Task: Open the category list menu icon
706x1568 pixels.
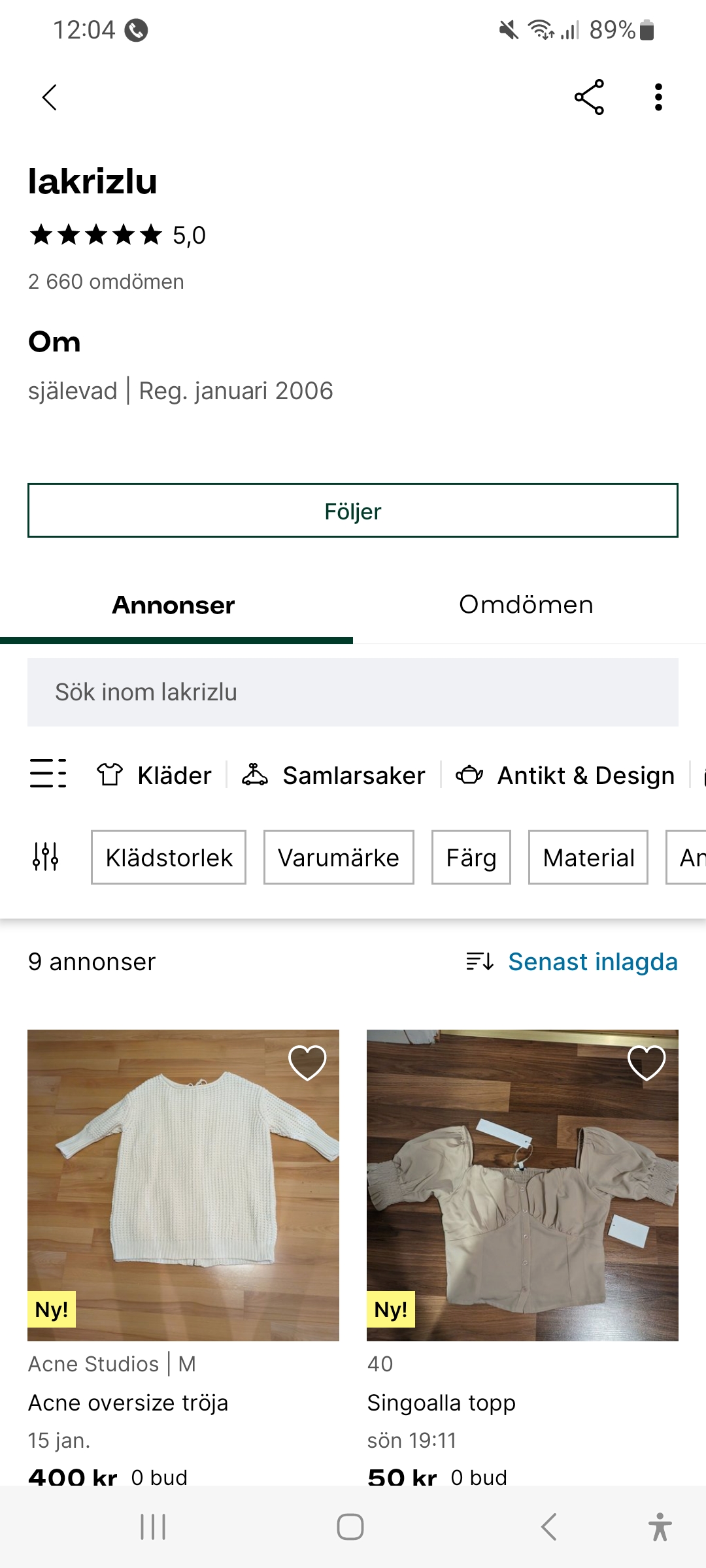Action: (x=48, y=774)
